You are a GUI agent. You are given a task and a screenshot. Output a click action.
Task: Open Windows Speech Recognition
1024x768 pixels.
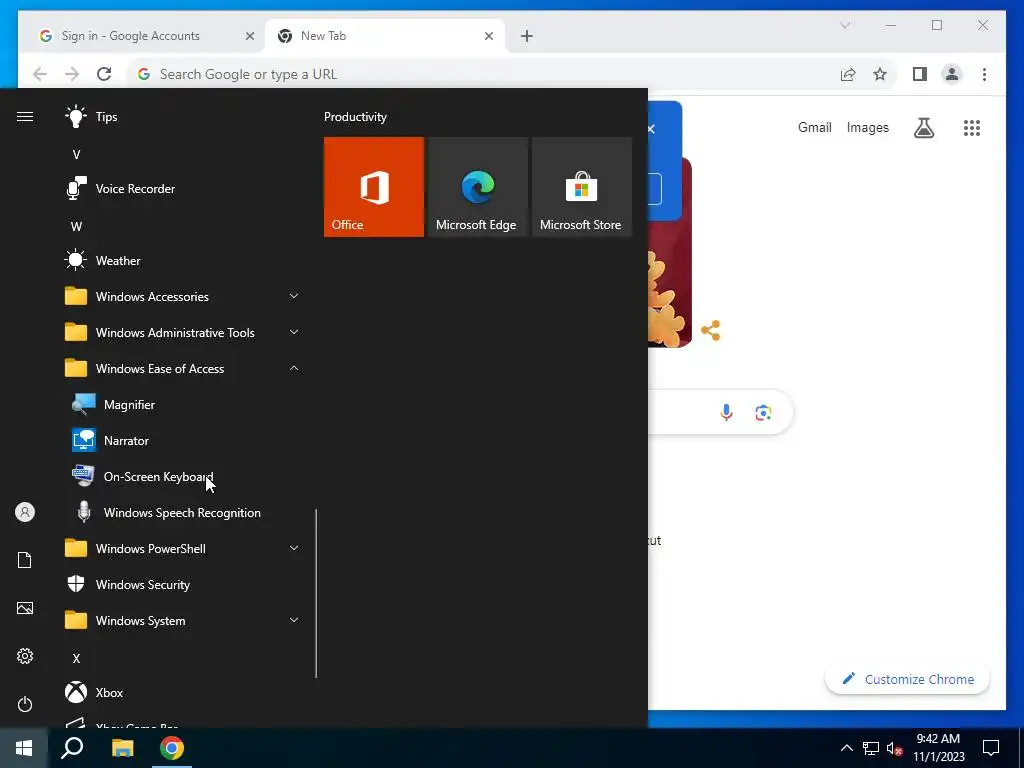(182, 513)
